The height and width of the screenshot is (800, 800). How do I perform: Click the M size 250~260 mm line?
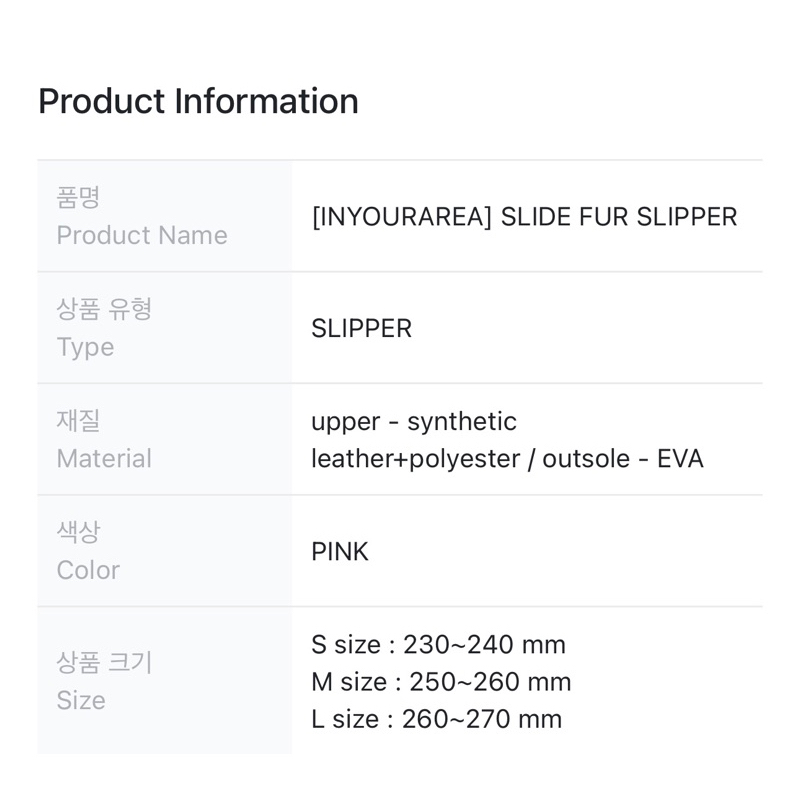tap(441, 682)
